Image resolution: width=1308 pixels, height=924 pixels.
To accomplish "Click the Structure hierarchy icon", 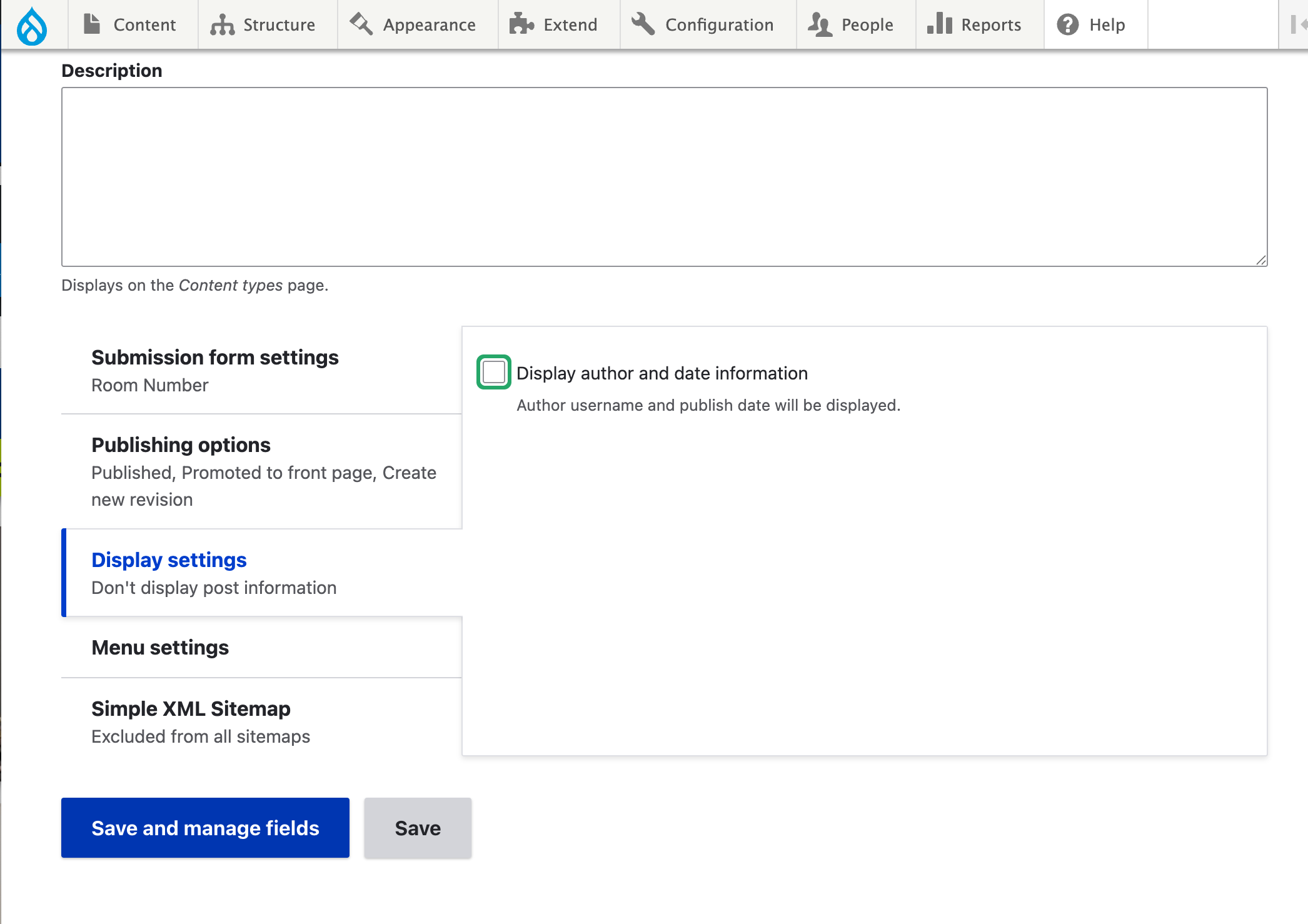I will click(222, 25).
